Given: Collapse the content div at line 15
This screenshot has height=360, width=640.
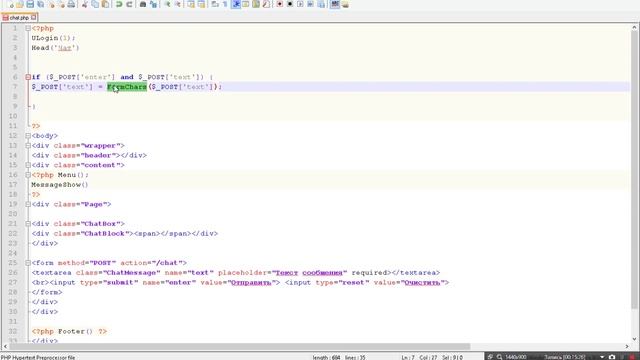Looking at the screenshot, I should tap(28, 165).
